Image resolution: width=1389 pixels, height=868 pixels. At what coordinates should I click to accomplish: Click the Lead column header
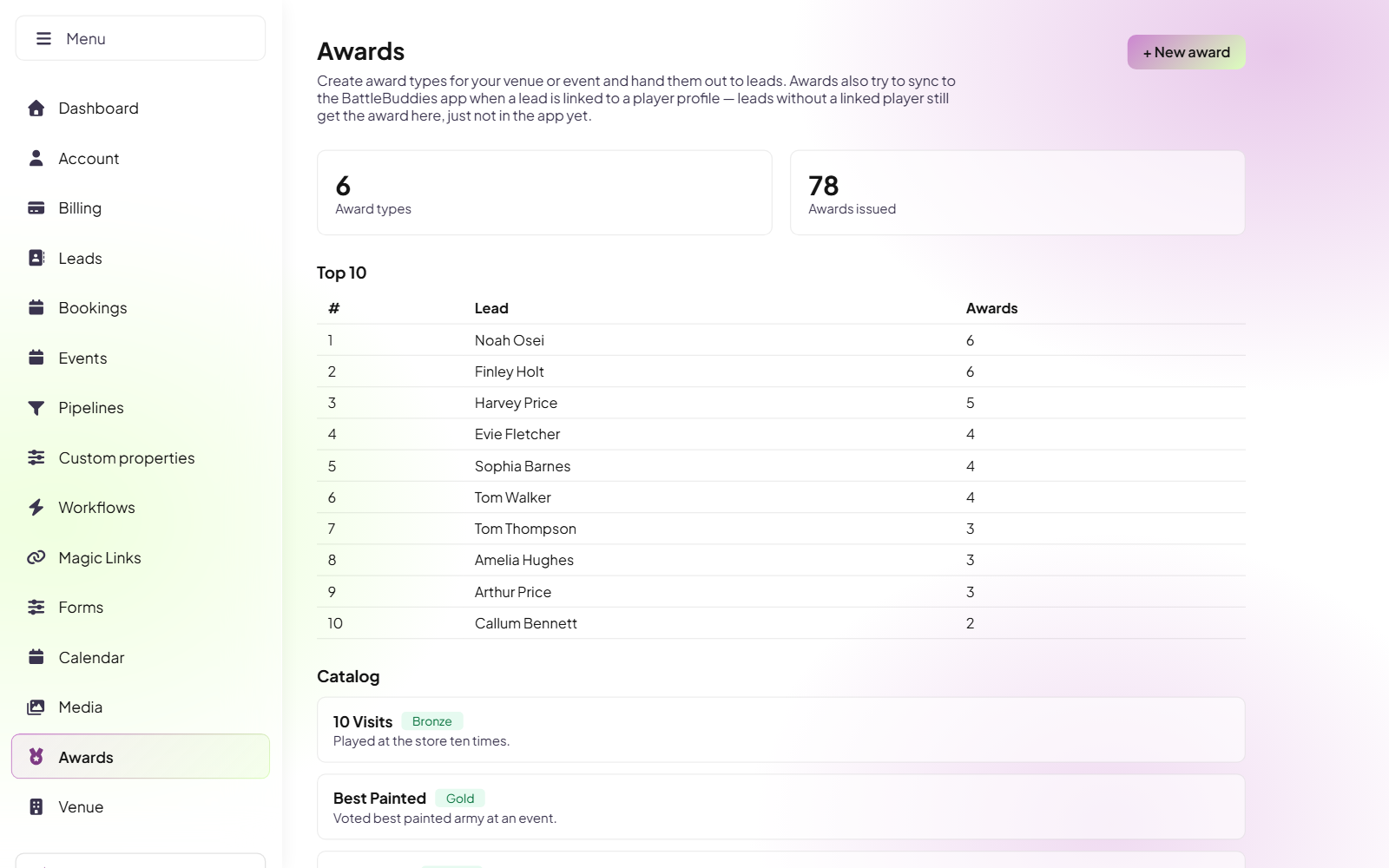coord(491,308)
